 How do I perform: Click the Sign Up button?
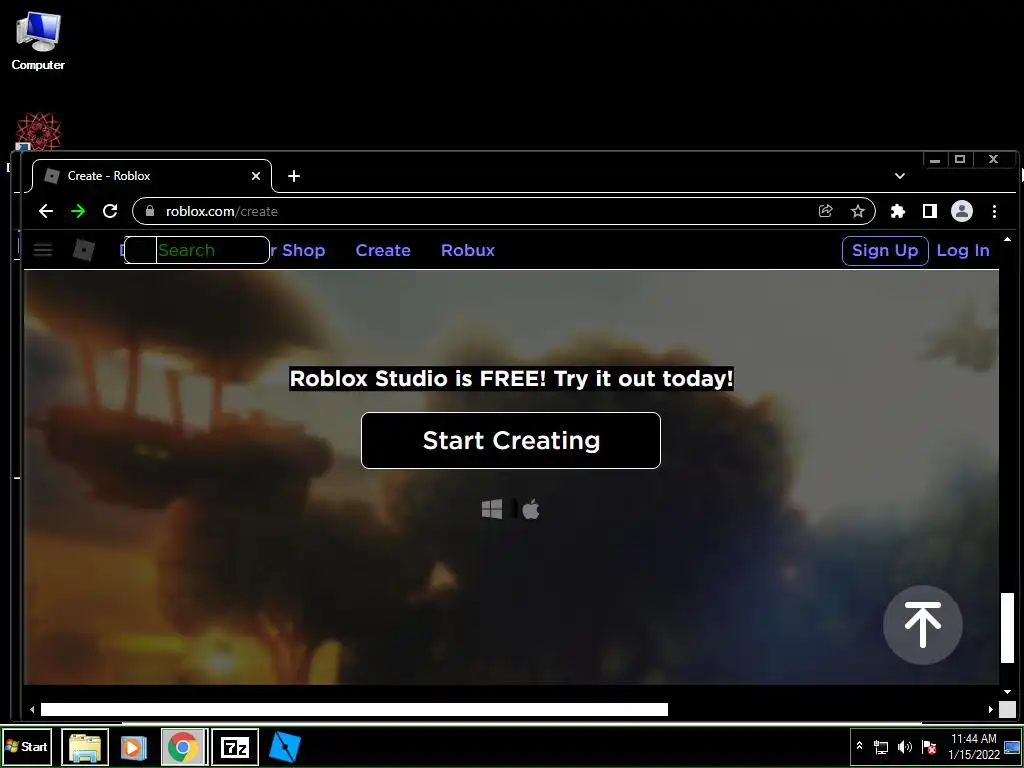point(885,251)
